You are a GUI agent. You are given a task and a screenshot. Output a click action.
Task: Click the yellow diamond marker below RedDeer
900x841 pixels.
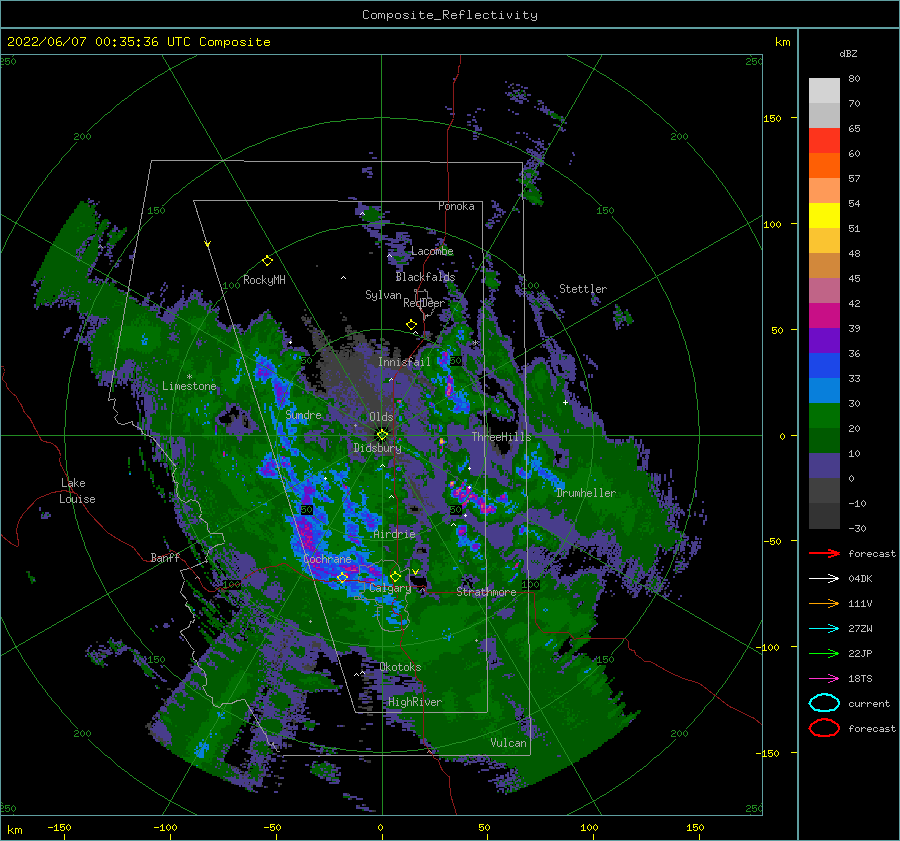(411, 324)
